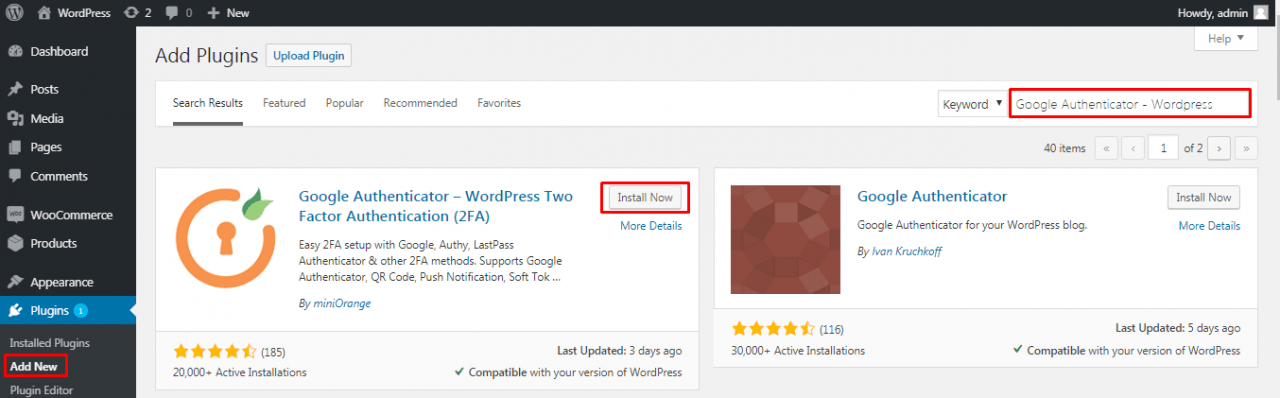Image resolution: width=1280 pixels, height=398 pixels.
Task: Click the plugin search input field
Action: pyautogui.click(x=1130, y=104)
